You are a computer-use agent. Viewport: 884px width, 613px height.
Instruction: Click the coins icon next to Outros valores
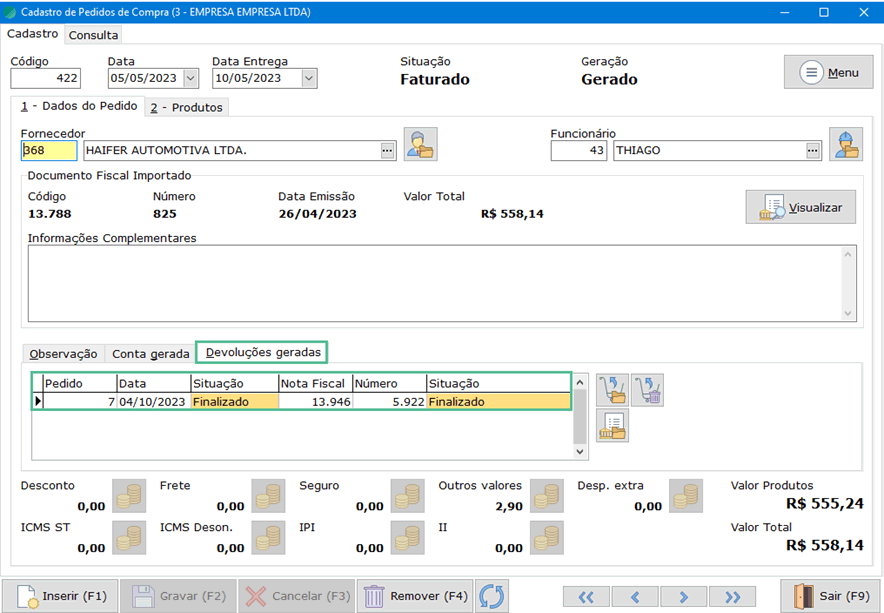[547, 496]
